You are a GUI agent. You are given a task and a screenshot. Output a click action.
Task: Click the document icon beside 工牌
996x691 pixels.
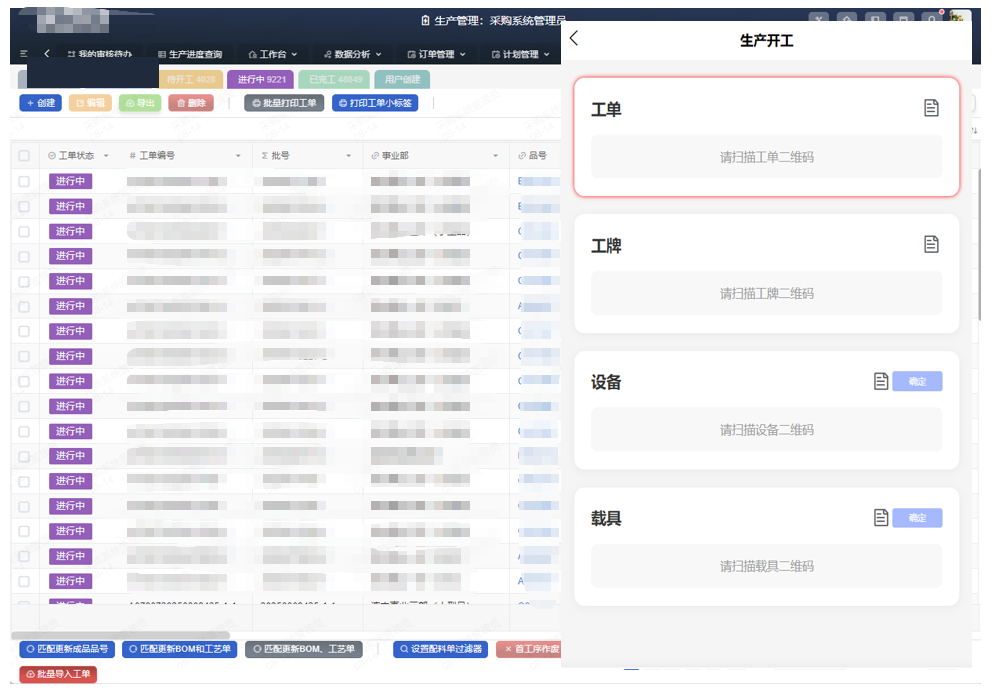click(931, 244)
